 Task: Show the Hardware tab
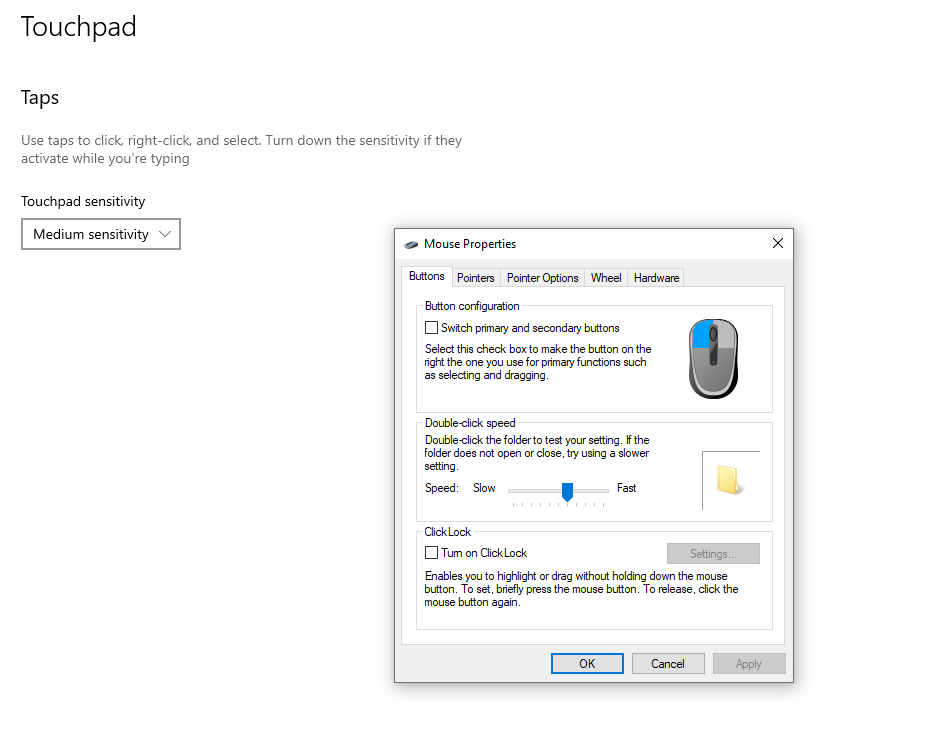coord(656,278)
